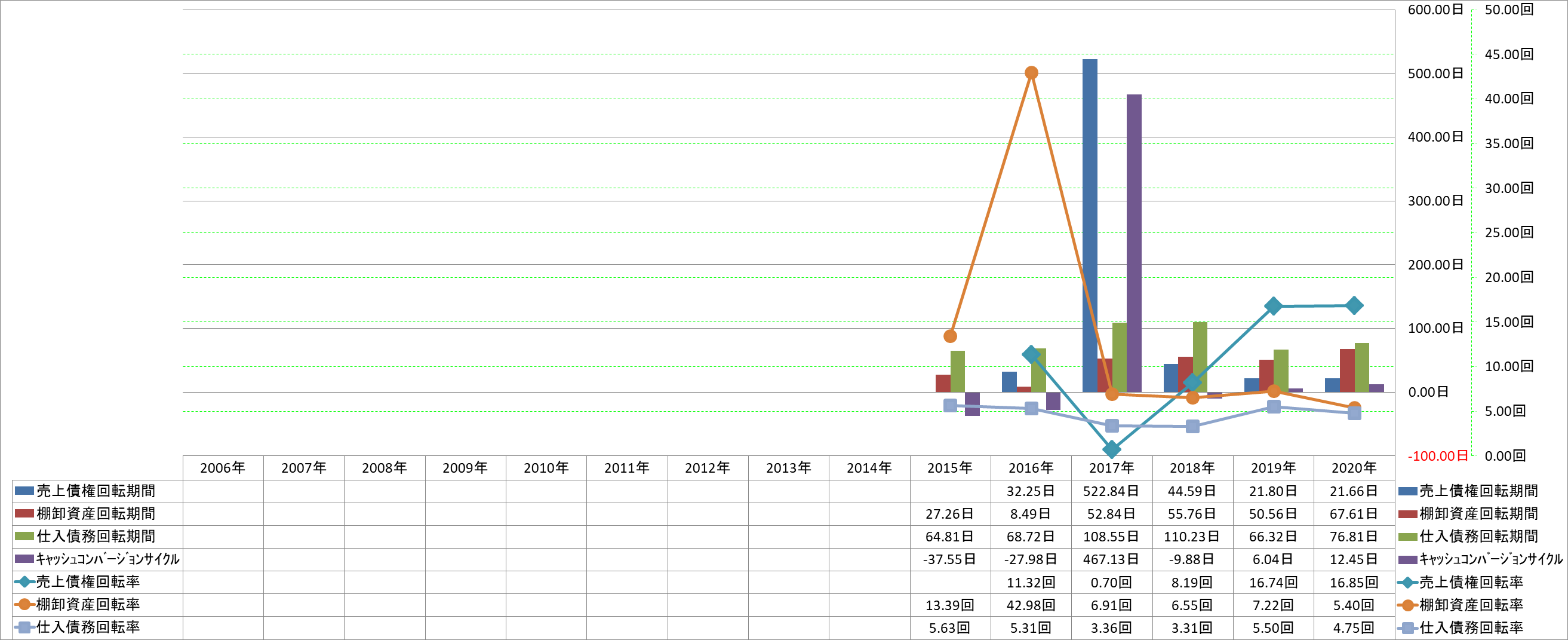This screenshot has width=1568, height=640.
Task: Select red swatch of left 棚卸資産回転期間 legend
Action: coord(24,513)
